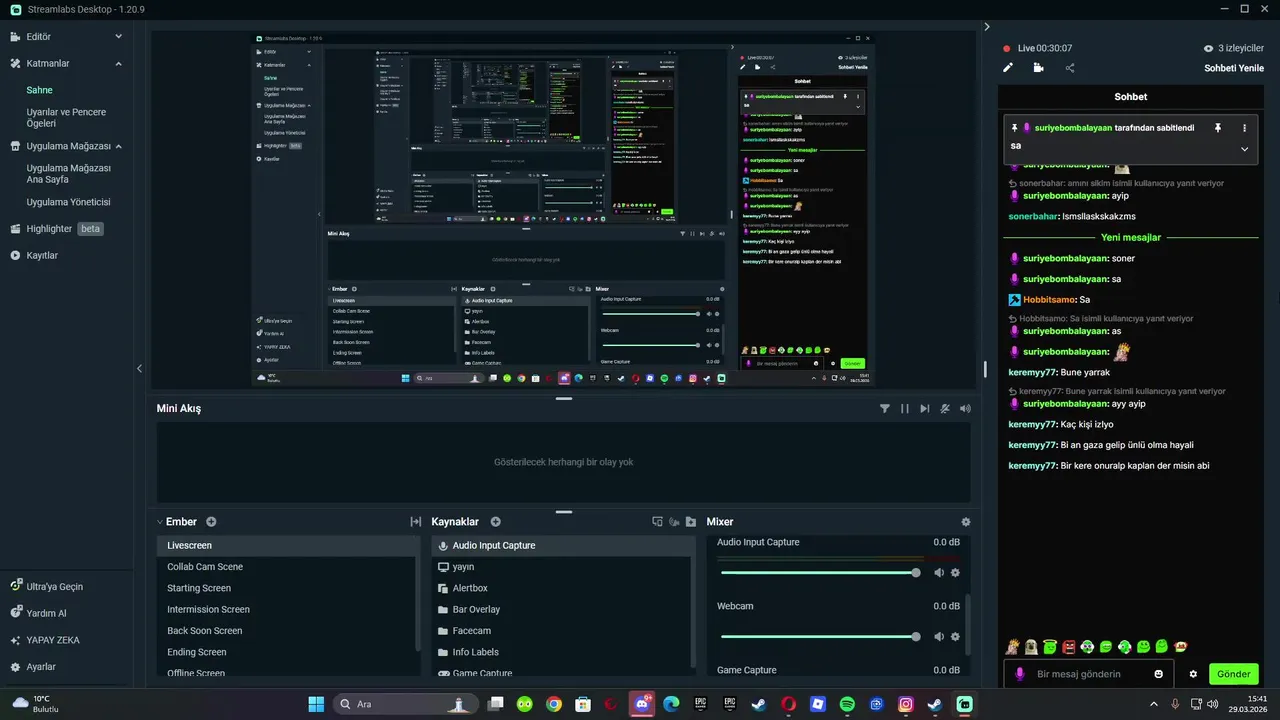The image size is (1280, 720).
Task: Open Kayıtlar in the sidebar
Action: (35, 255)
